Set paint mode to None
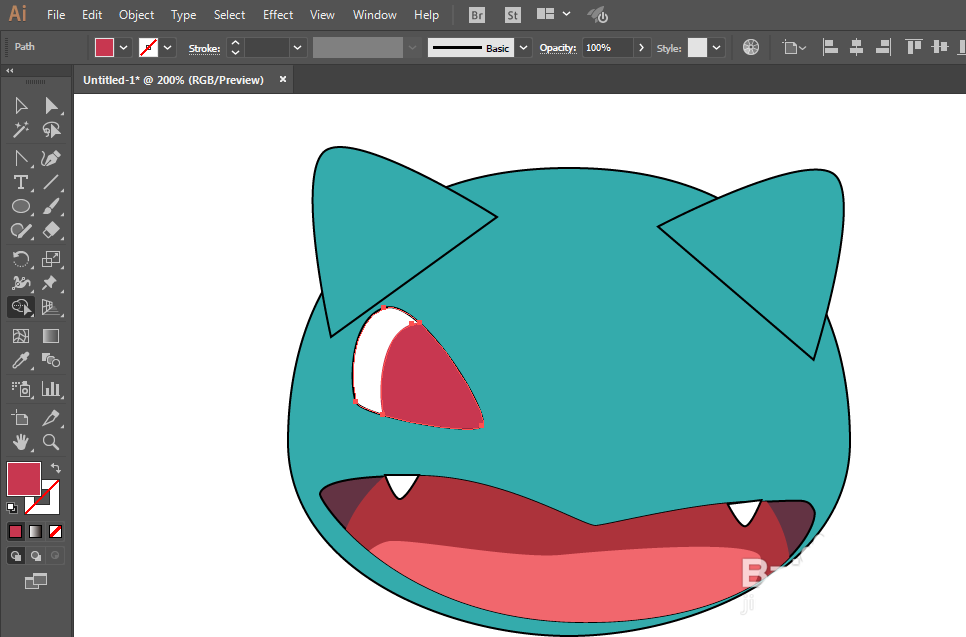Screen dimensions: 966x637 (56, 531)
